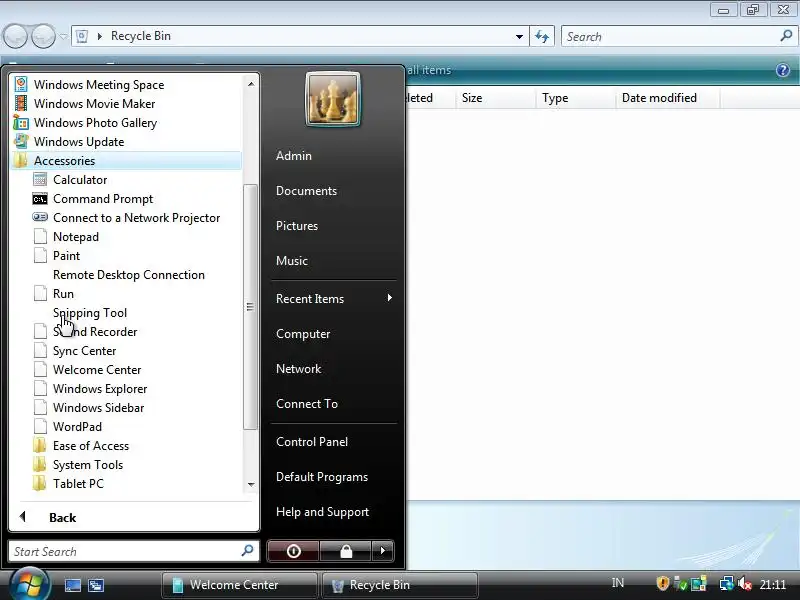Open Windows Meeting Space icon
The width and height of the screenshot is (800, 600).
click(21, 84)
